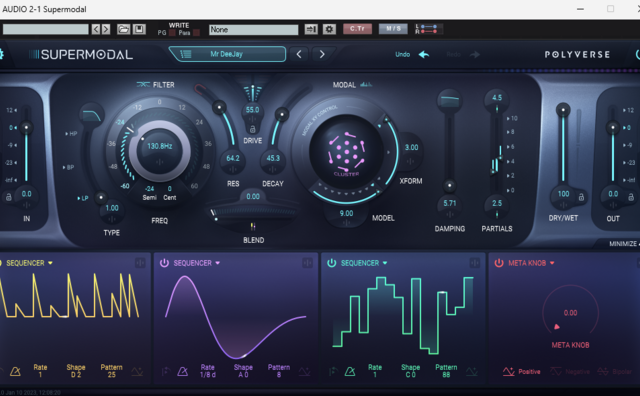Click the damping curve icon above DAMPING slider
Image resolution: width=640 pixels, height=396 pixels.
pos(449,100)
